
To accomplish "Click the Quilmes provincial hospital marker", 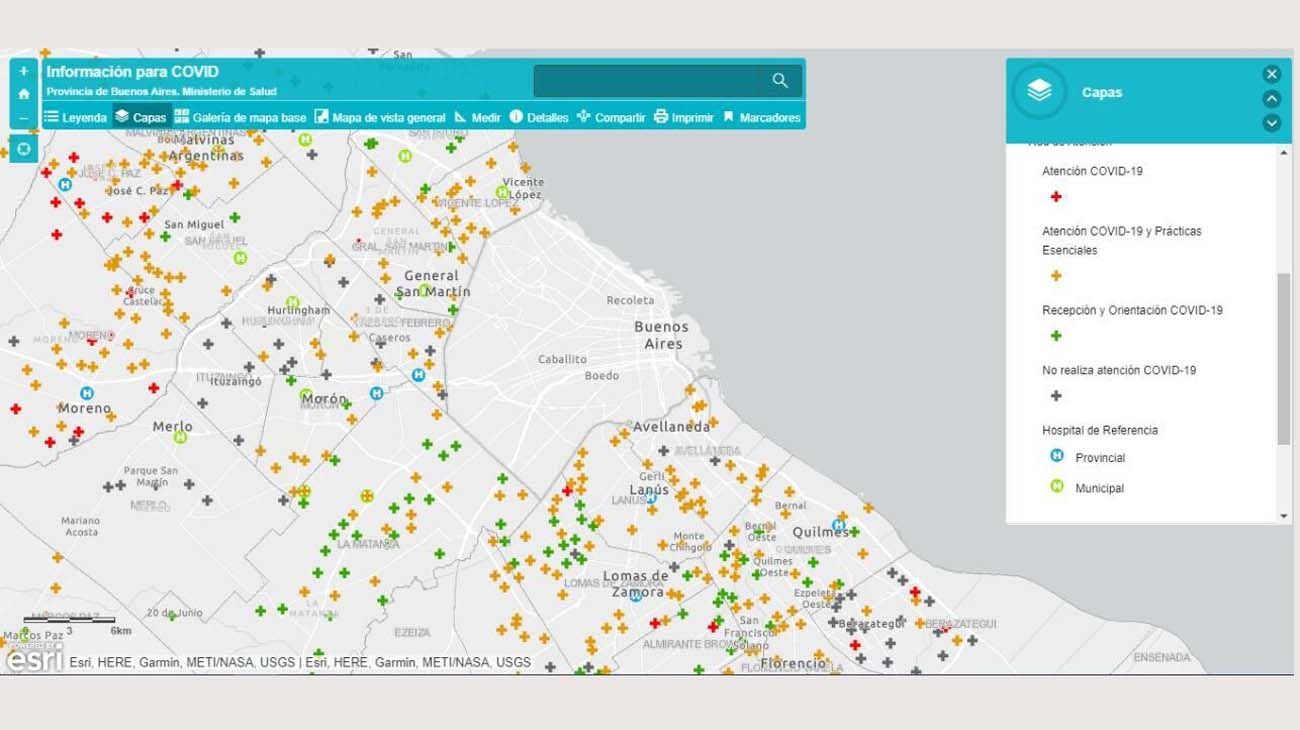I will (x=838, y=525).
